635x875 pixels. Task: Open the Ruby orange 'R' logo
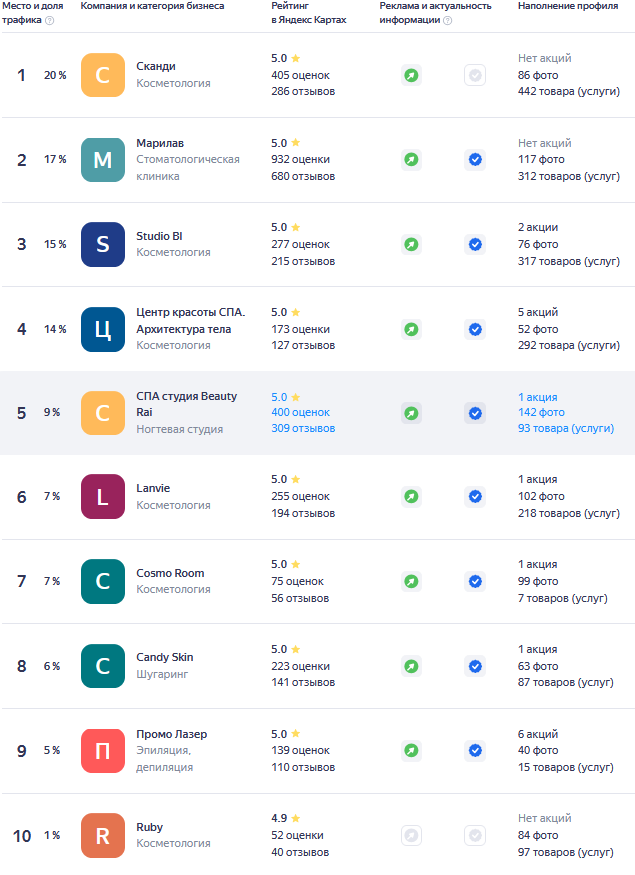point(103,835)
